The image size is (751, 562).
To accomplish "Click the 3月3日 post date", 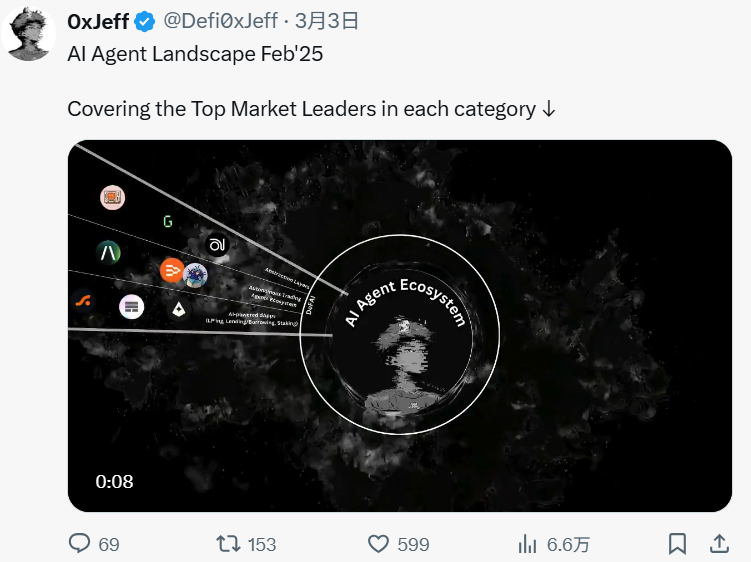I will 327,21.
